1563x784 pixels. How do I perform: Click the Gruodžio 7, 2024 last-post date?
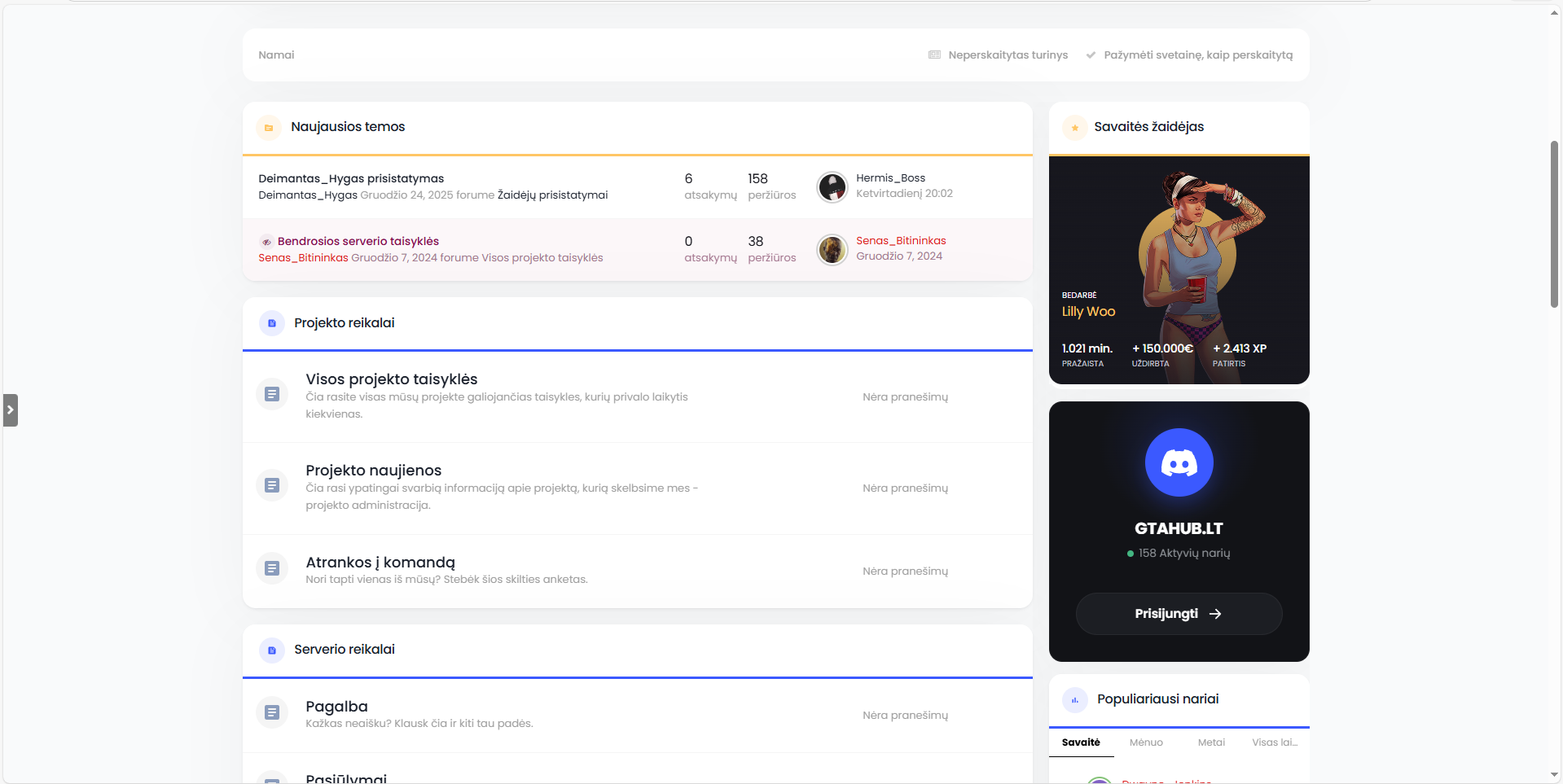(899, 256)
